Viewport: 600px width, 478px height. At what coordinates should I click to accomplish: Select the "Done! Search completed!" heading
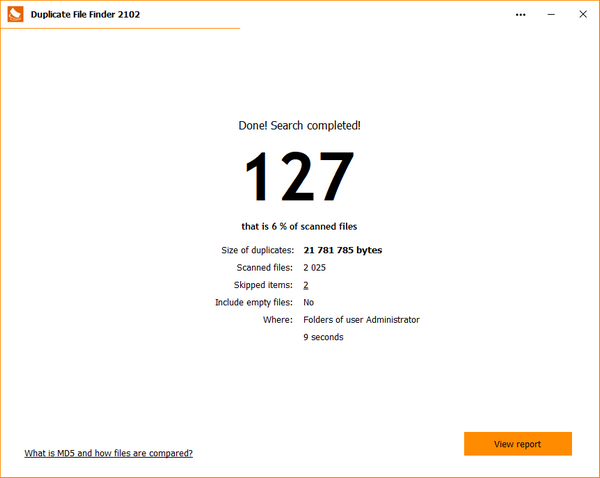coord(299,125)
